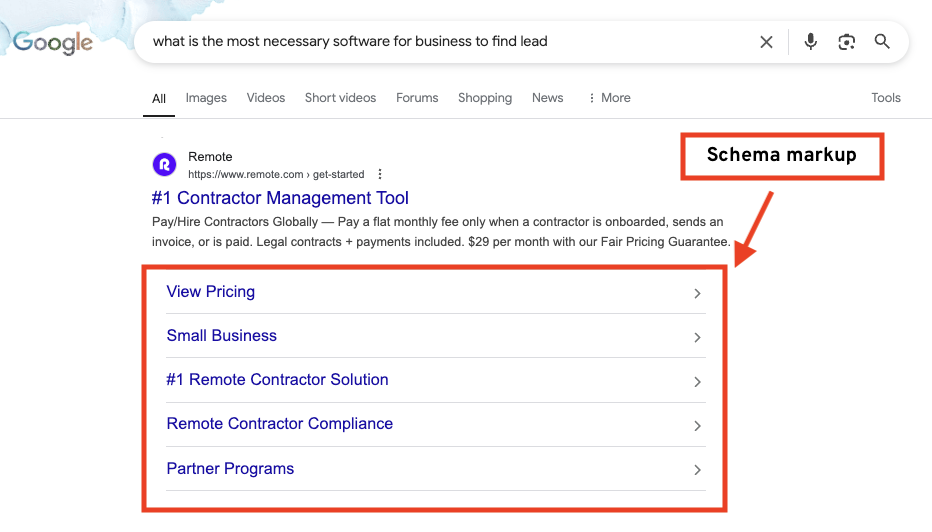Open the Partner Programs sitelink
Image resolution: width=932 pixels, height=532 pixels.
pos(230,469)
